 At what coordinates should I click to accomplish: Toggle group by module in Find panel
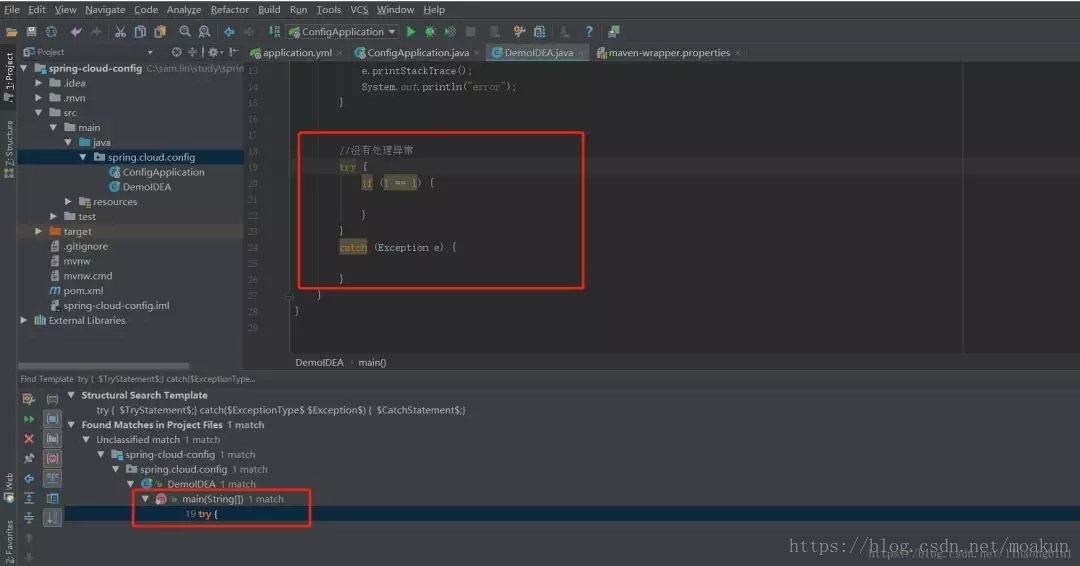coord(52,419)
